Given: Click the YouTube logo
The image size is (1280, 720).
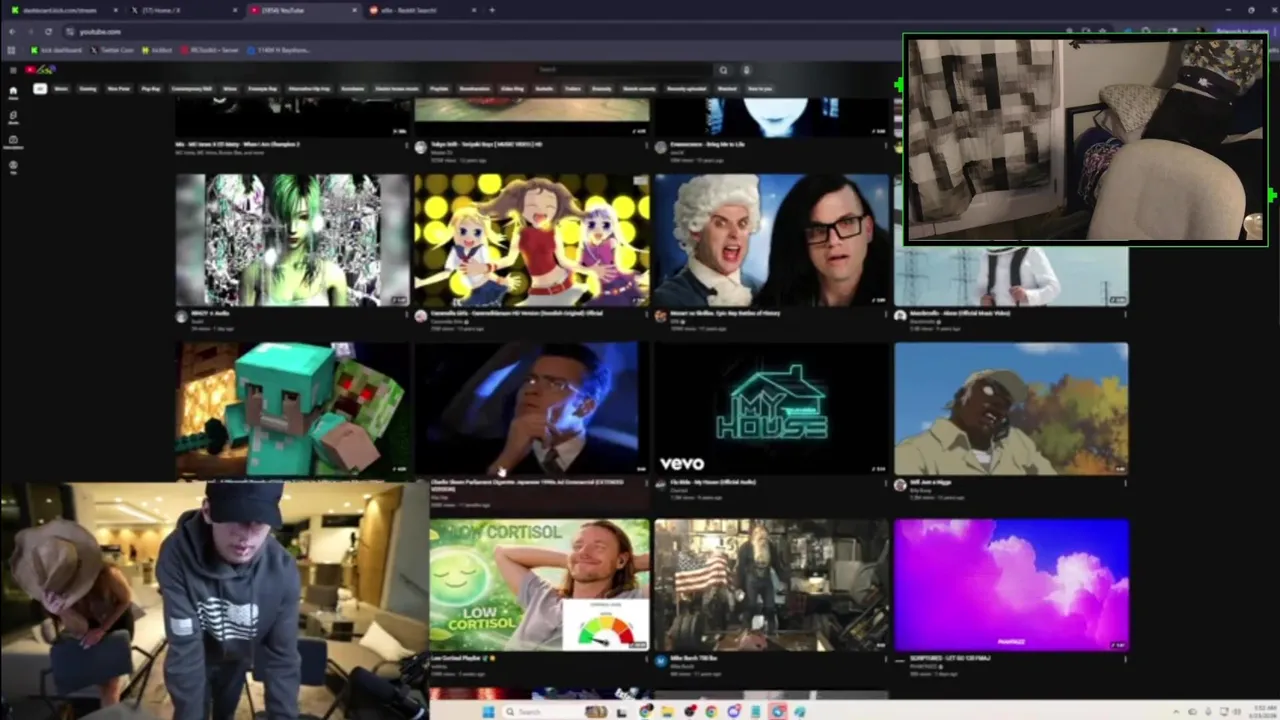Looking at the screenshot, I should [x=40, y=70].
